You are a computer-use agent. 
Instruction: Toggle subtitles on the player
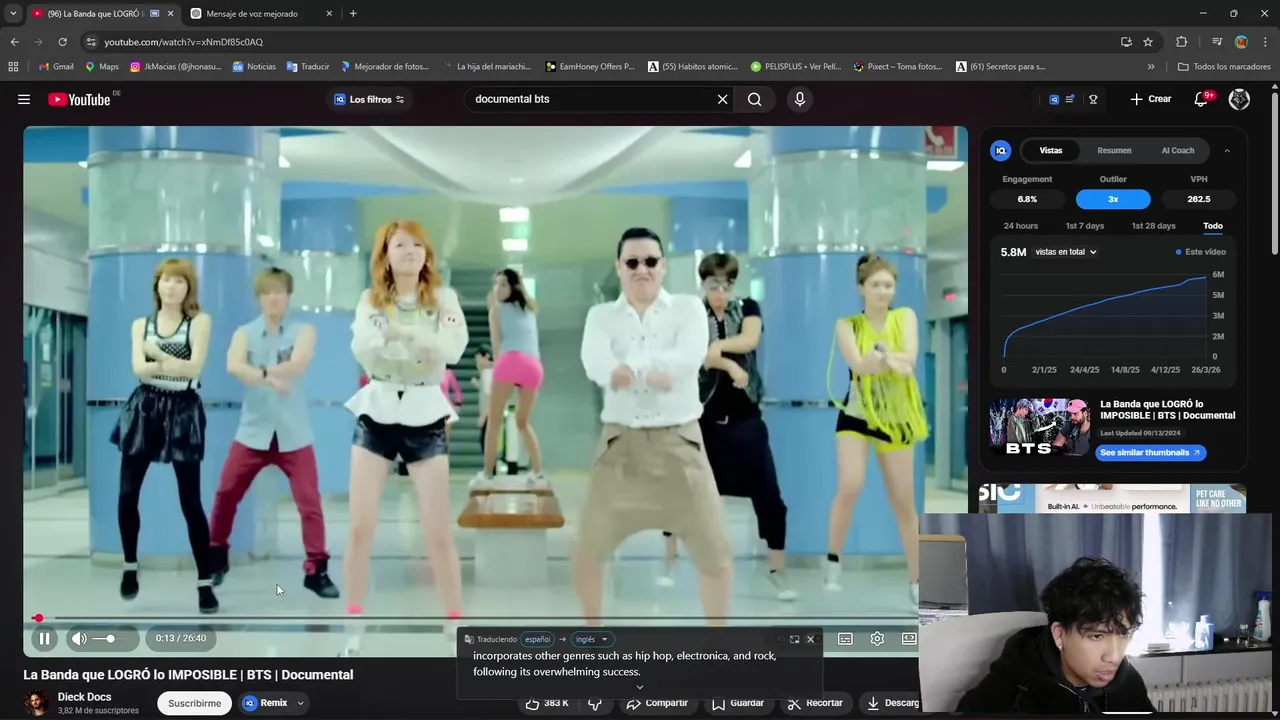(845, 638)
